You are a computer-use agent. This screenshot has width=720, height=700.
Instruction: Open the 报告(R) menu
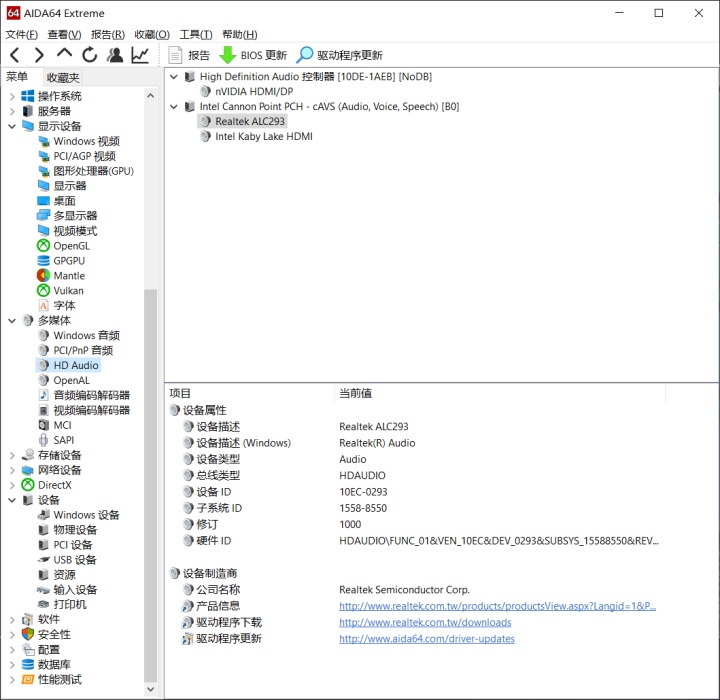pos(108,34)
